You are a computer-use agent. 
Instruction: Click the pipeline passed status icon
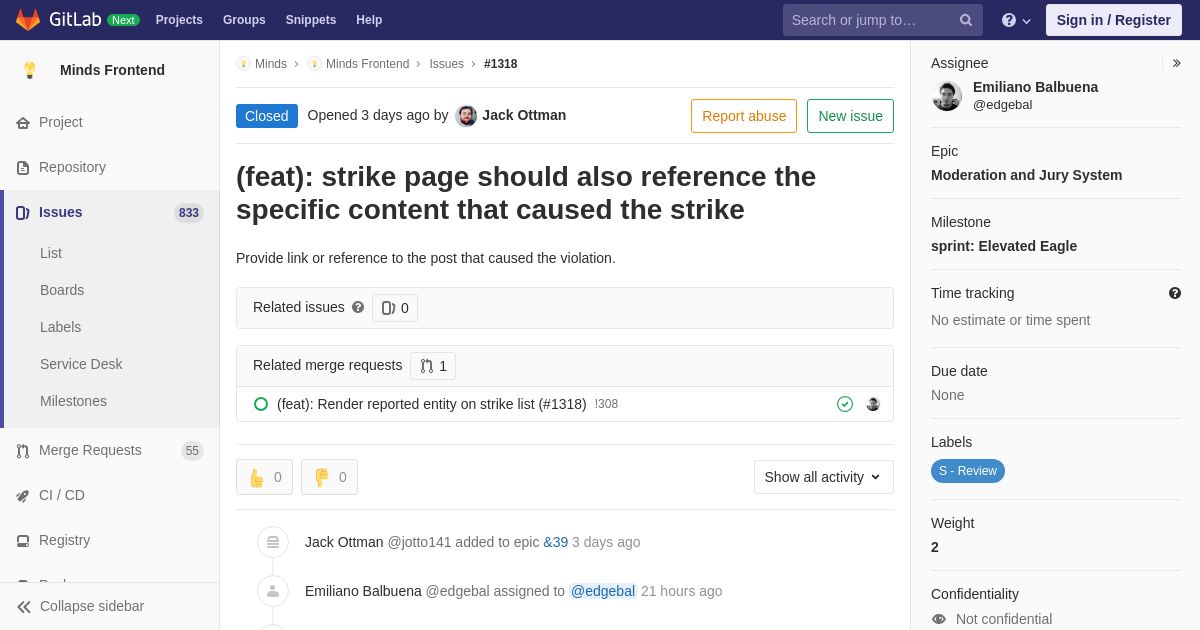pos(845,404)
